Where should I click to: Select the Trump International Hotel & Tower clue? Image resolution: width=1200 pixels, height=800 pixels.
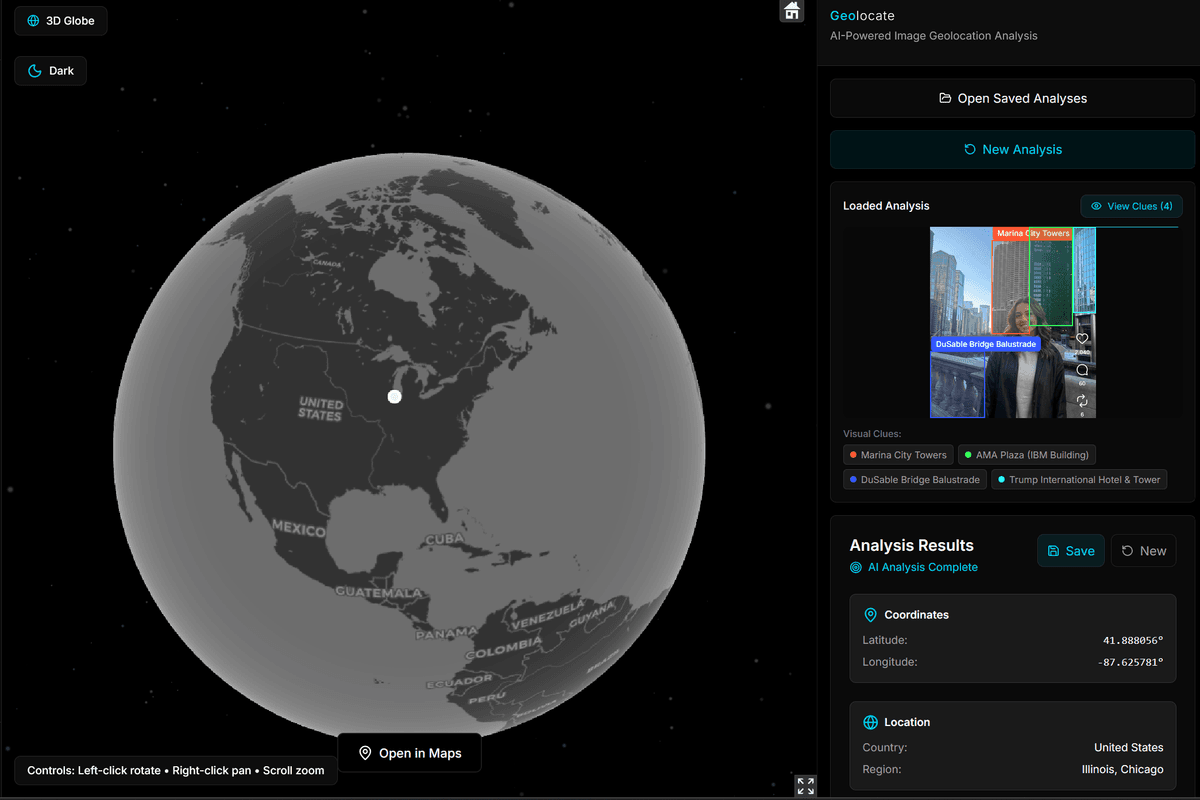(1079, 480)
